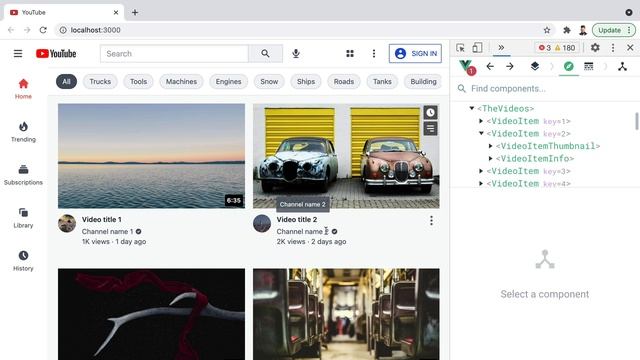Select the Tanks category chip
This screenshot has width=640, height=360.
[382, 82]
